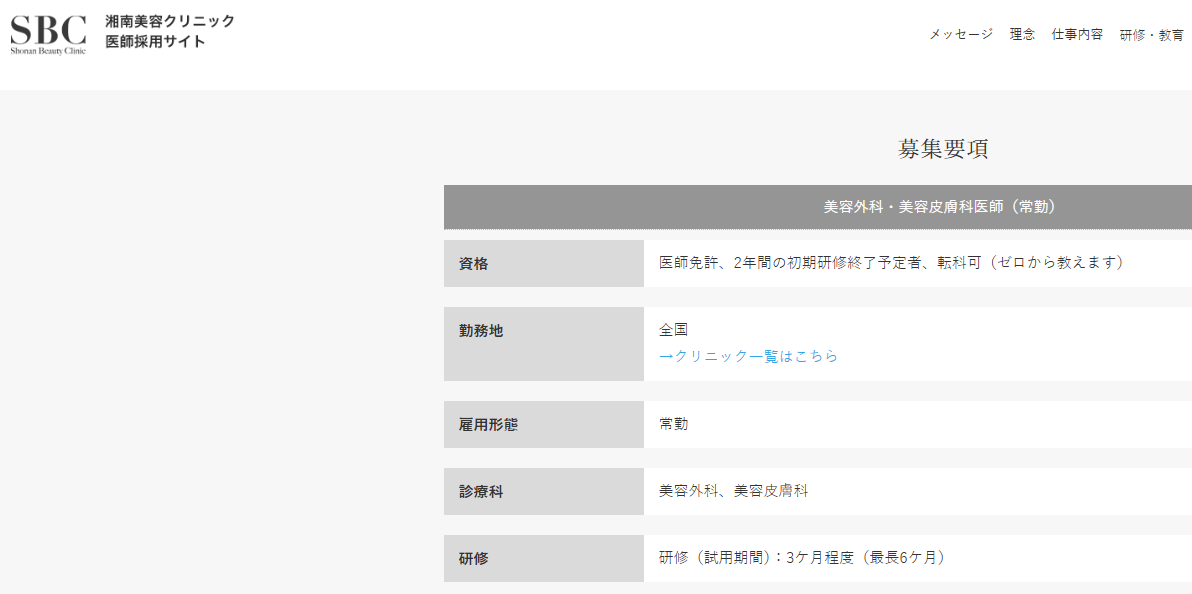Image resolution: width=1192 pixels, height=594 pixels.
Task: Select the 医師免許、2年間の初期研修 qualification text
Action: tap(891, 263)
